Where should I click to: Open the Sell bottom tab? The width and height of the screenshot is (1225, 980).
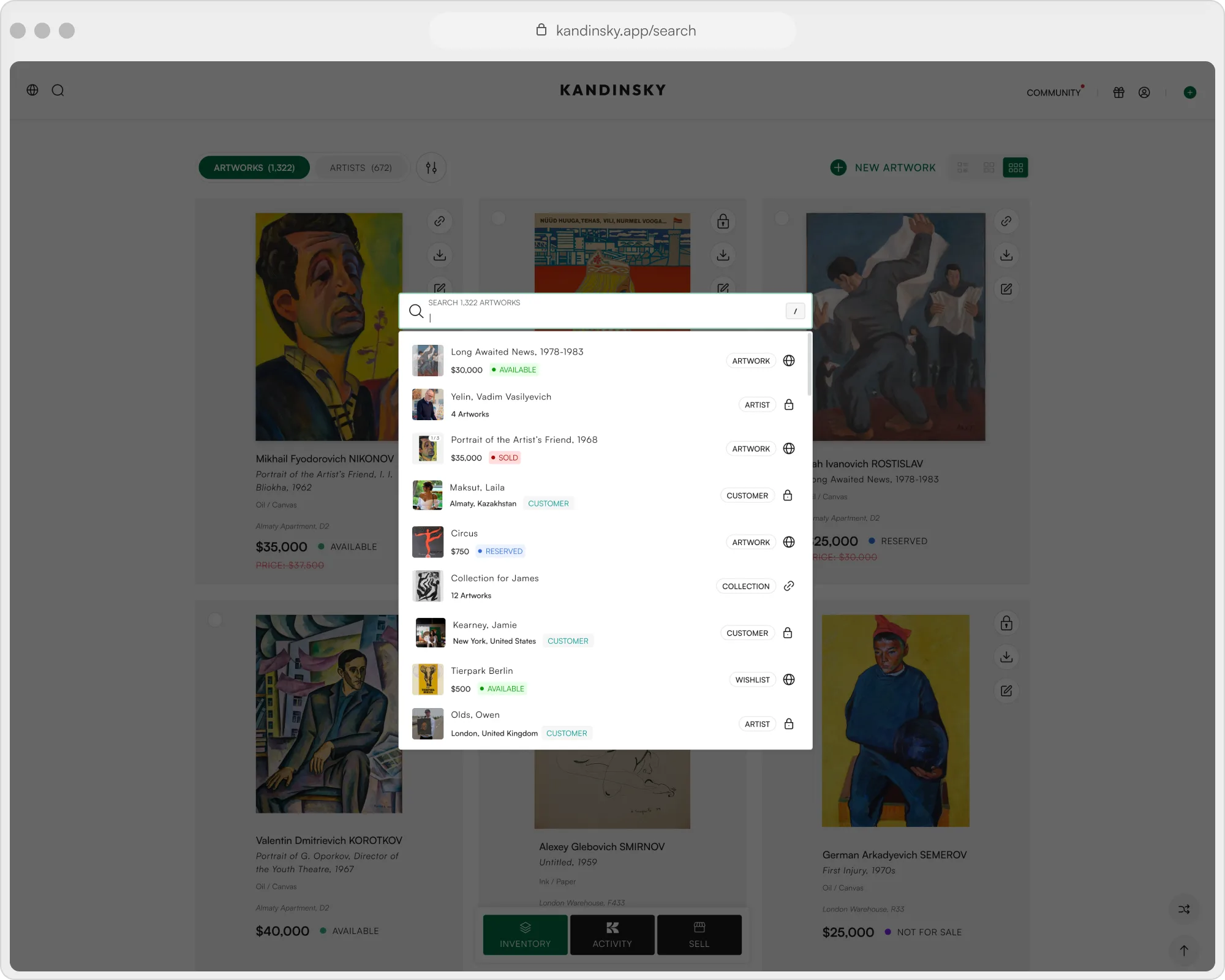699,935
